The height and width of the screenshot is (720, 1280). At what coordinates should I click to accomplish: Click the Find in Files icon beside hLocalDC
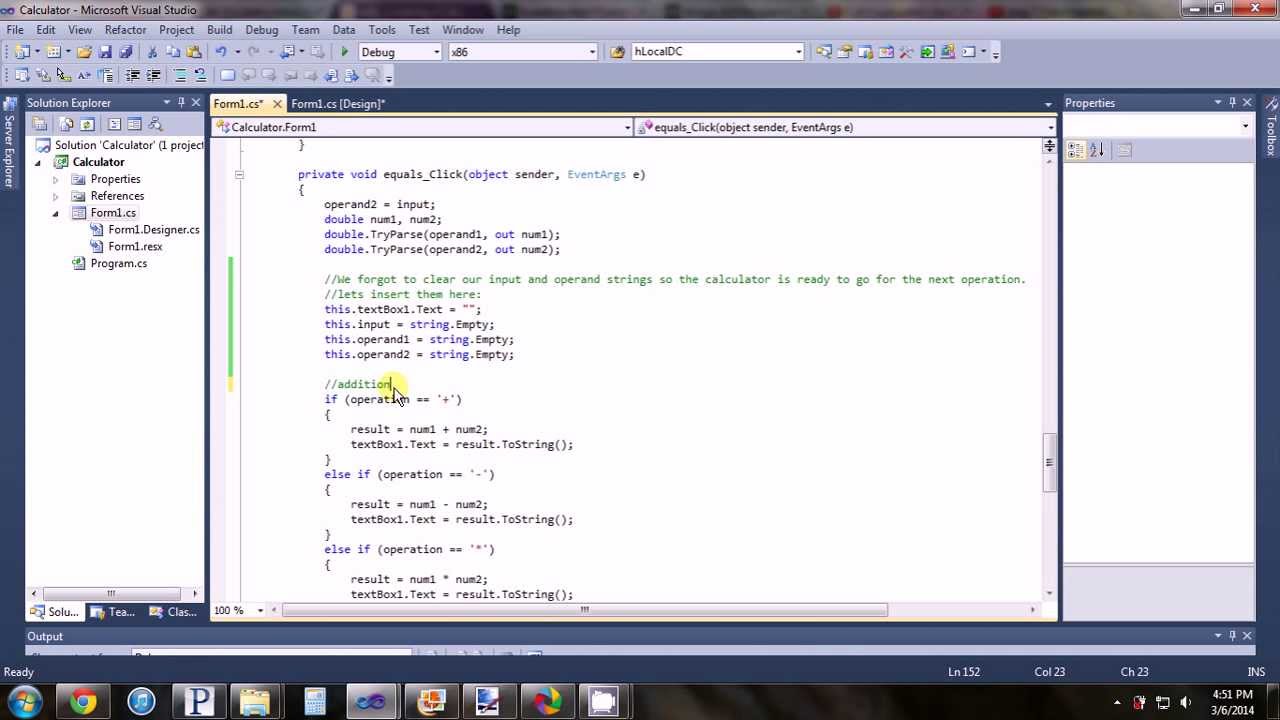618,52
